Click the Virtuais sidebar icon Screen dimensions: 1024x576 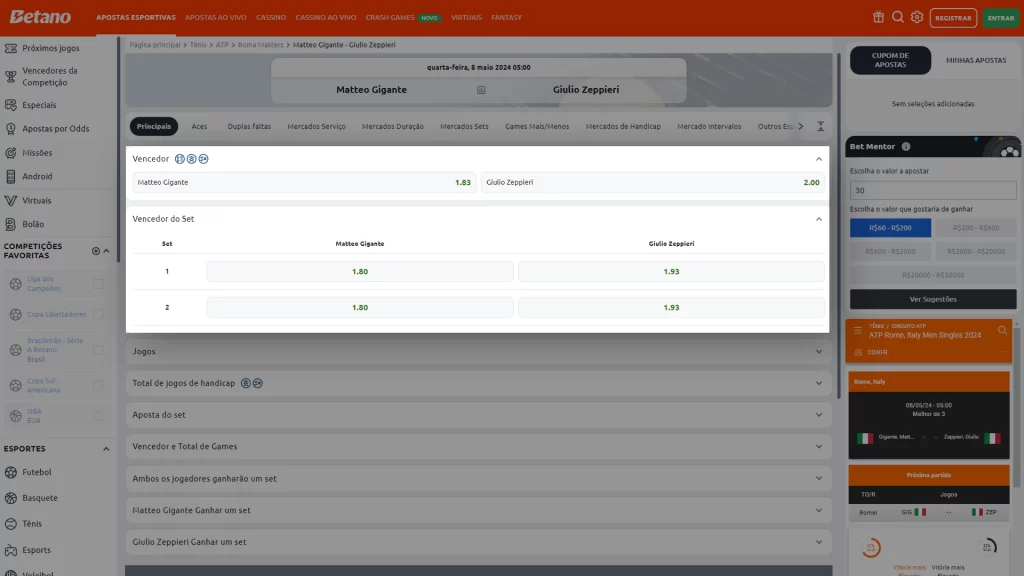[10, 200]
